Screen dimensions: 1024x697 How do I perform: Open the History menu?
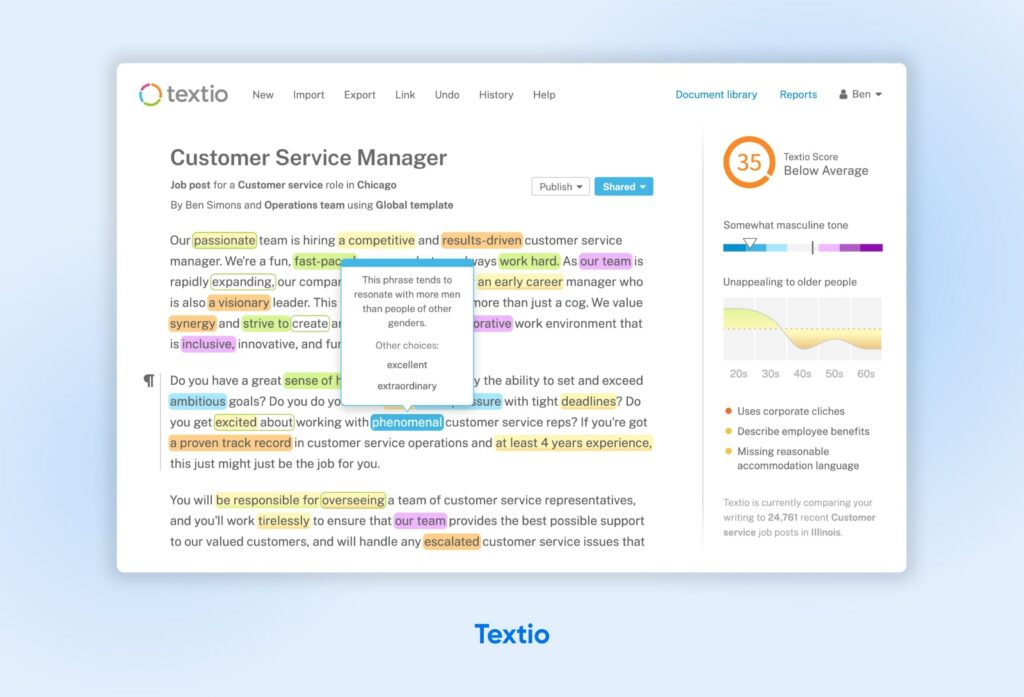tap(496, 95)
